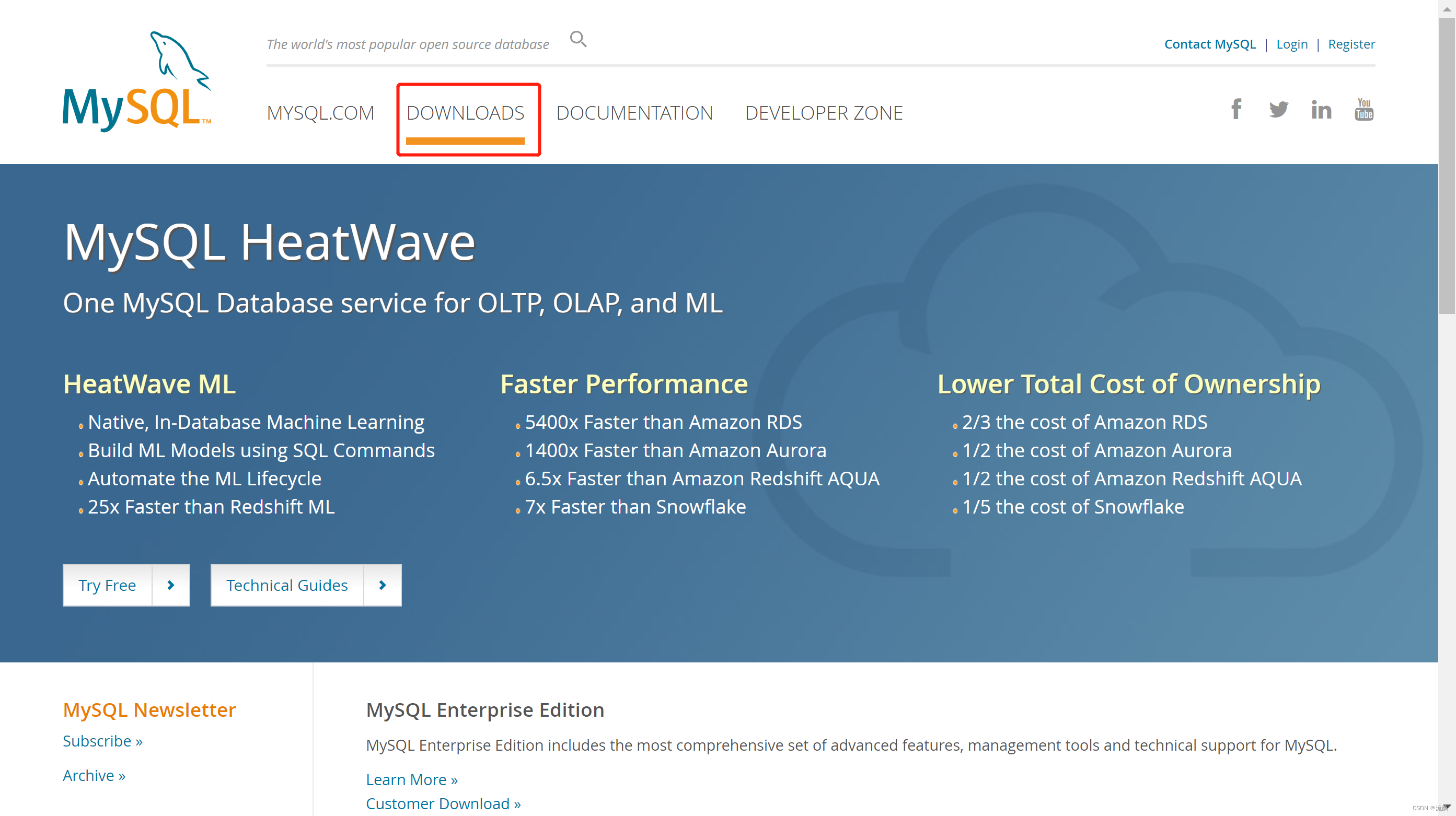
Task: Click the Register link
Action: [1351, 44]
